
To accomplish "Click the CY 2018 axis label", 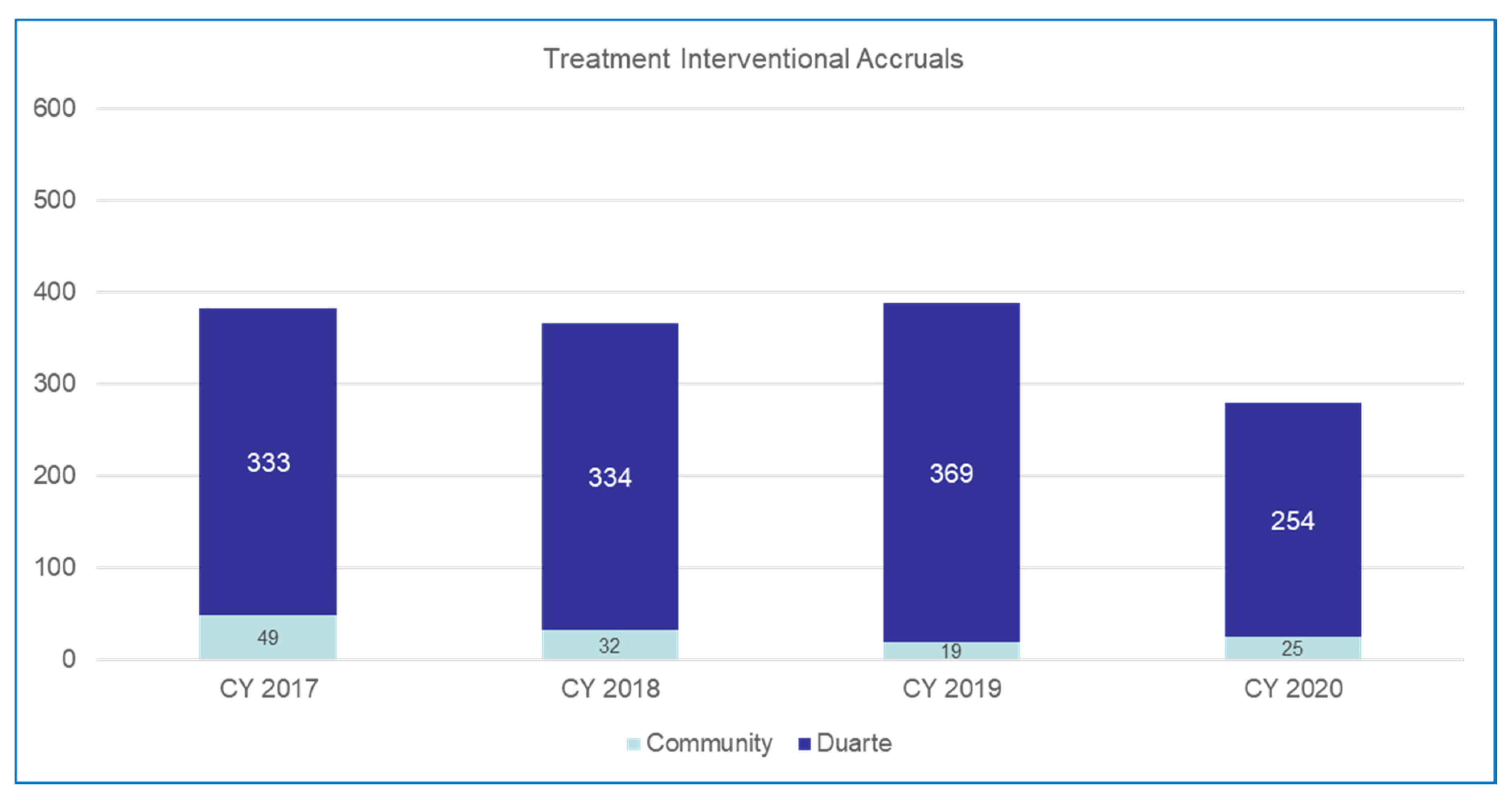I will 610,689.
